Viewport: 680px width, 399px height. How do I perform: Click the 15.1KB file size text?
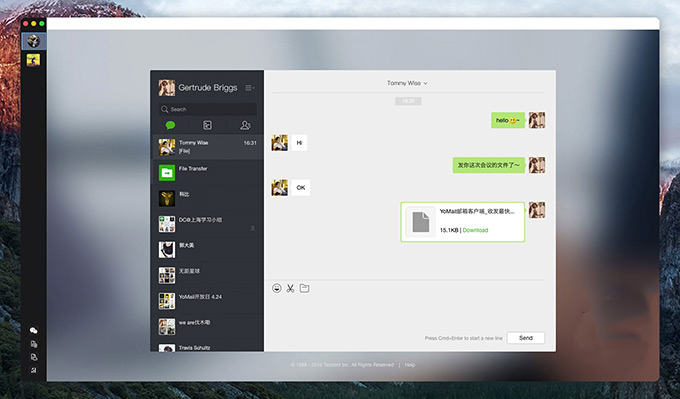(449, 230)
